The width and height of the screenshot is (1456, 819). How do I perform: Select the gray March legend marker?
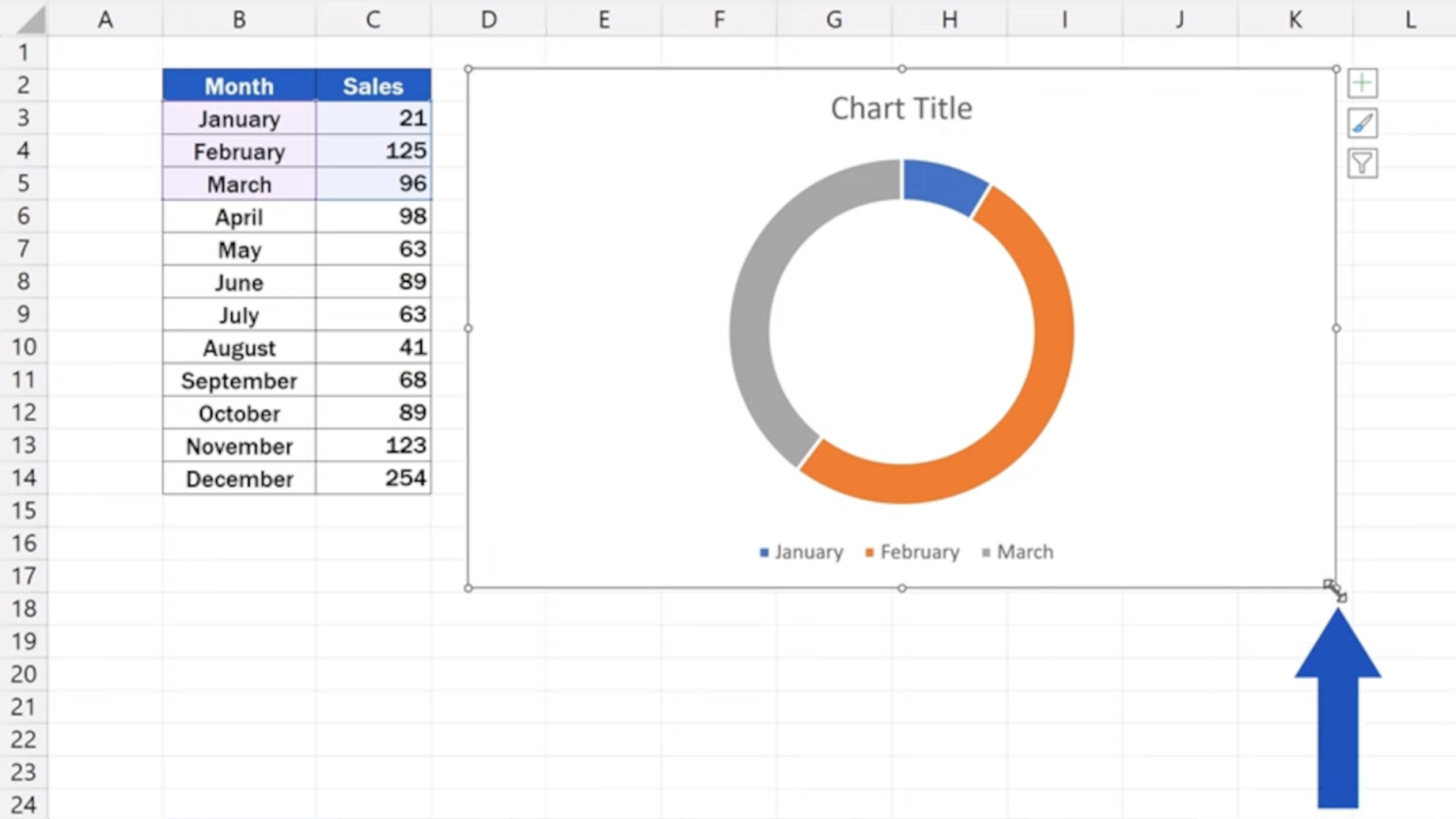pyautogui.click(x=987, y=552)
